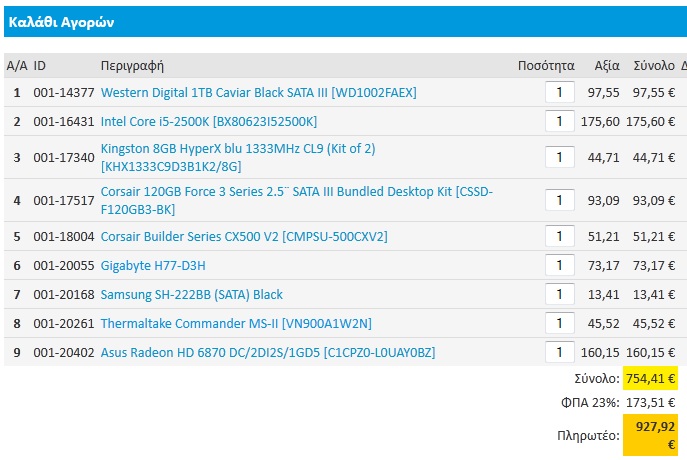Click the Ποσότητα column header
The height and width of the screenshot is (460, 687).
(546, 66)
